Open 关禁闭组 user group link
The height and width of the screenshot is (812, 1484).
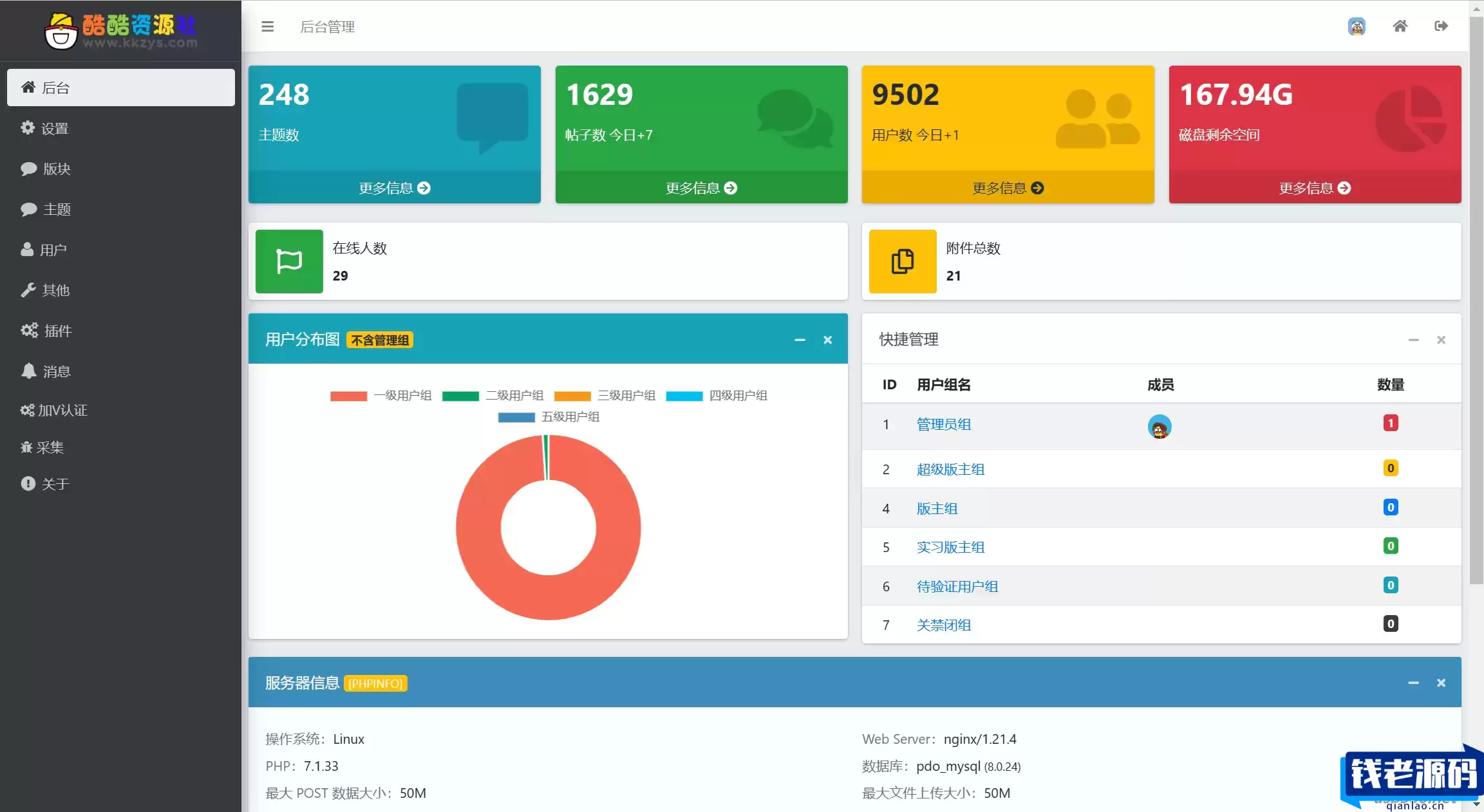click(x=944, y=625)
